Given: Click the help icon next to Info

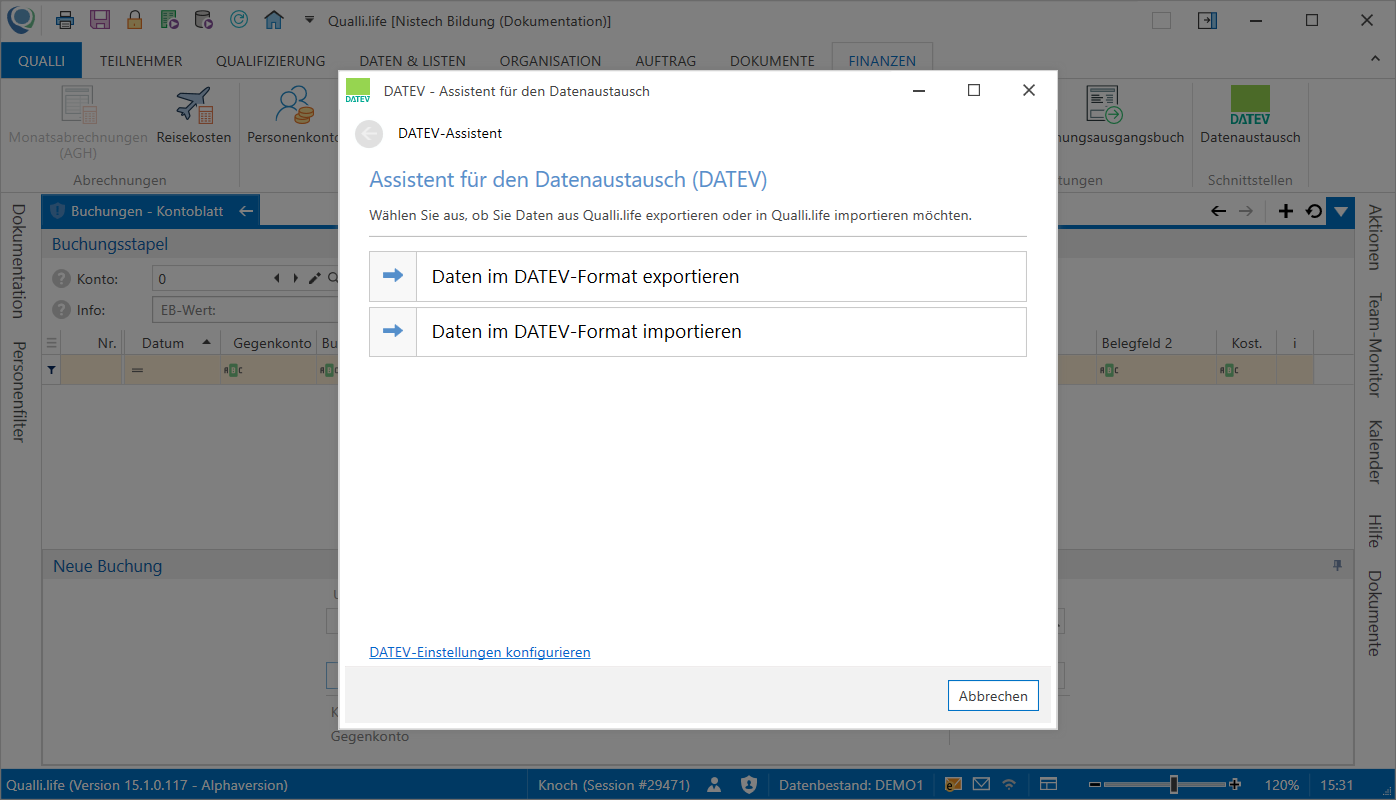Looking at the screenshot, I should click(x=62, y=310).
